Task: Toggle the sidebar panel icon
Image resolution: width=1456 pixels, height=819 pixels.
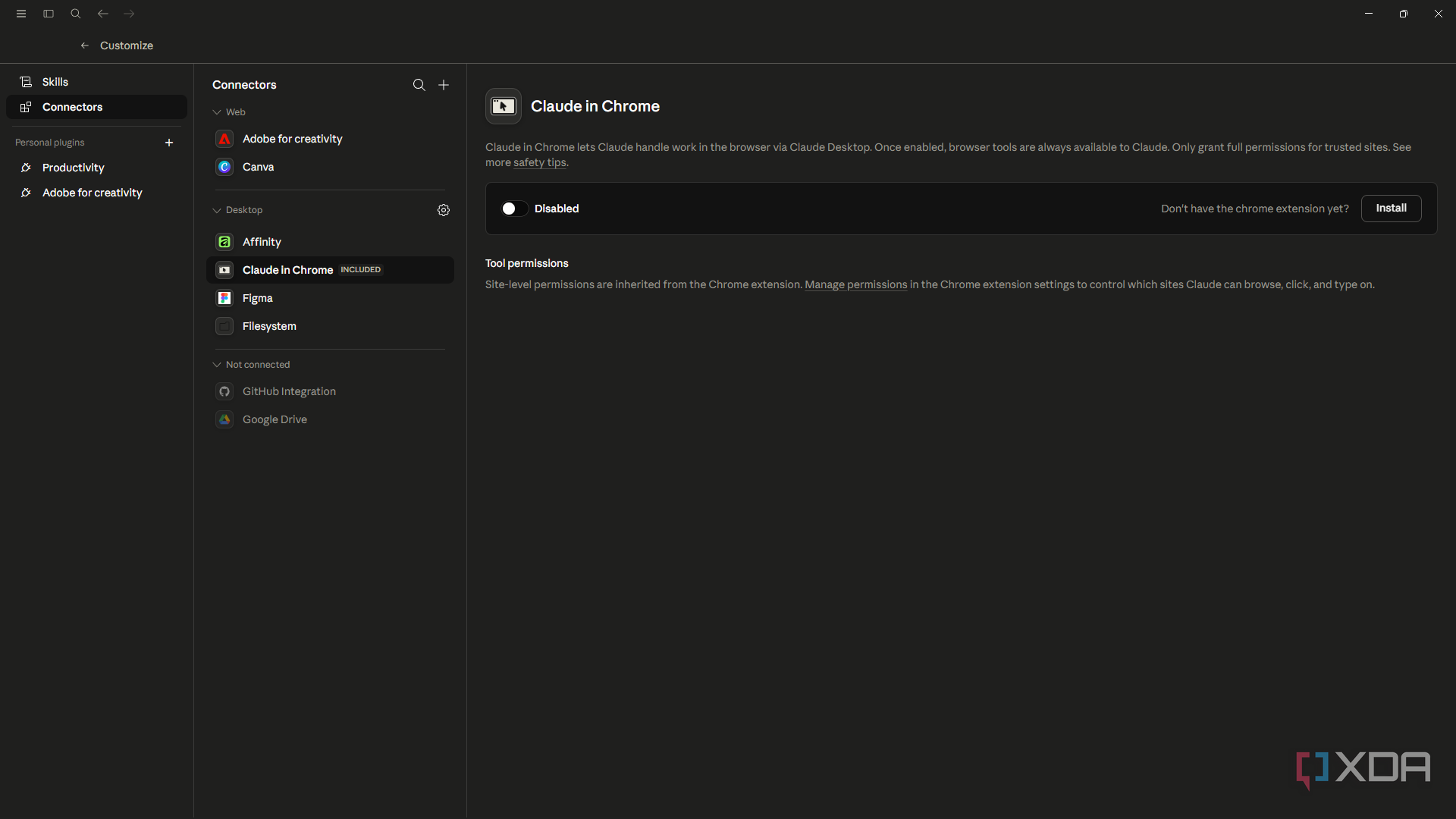Action: [49, 14]
